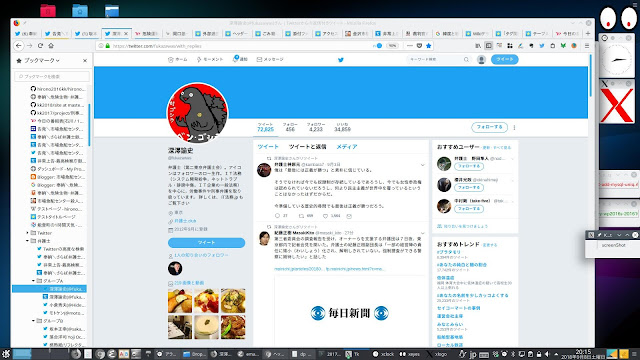Click the blue ツイート button in the header

coord(504,60)
